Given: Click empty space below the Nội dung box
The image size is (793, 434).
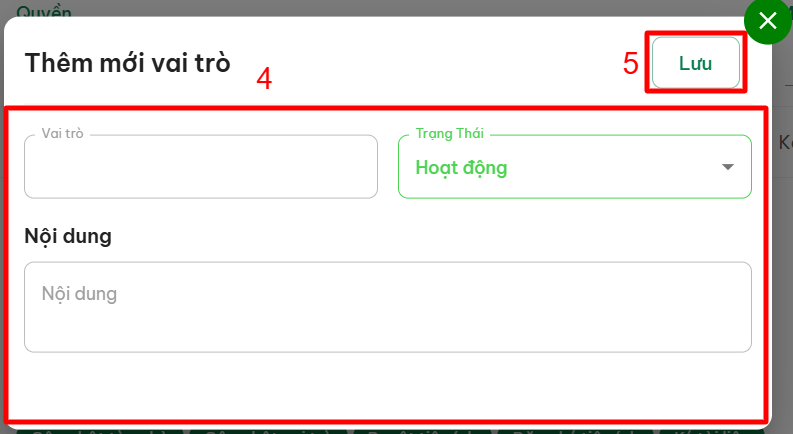Looking at the screenshot, I should pyautogui.click(x=387, y=385).
